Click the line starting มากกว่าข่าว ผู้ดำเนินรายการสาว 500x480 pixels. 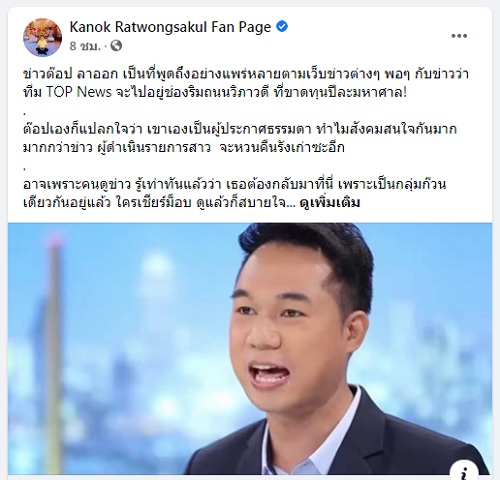point(184,147)
